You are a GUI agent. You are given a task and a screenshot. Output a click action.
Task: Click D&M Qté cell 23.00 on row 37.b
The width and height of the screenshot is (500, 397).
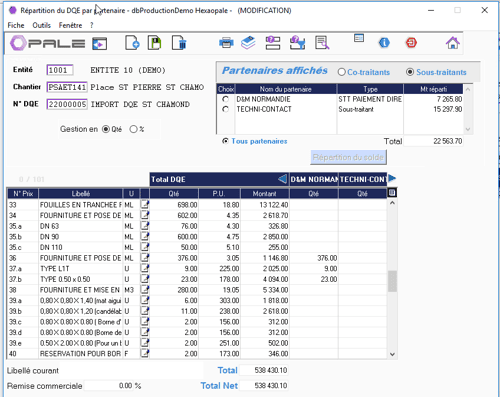(x=314, y=279)
